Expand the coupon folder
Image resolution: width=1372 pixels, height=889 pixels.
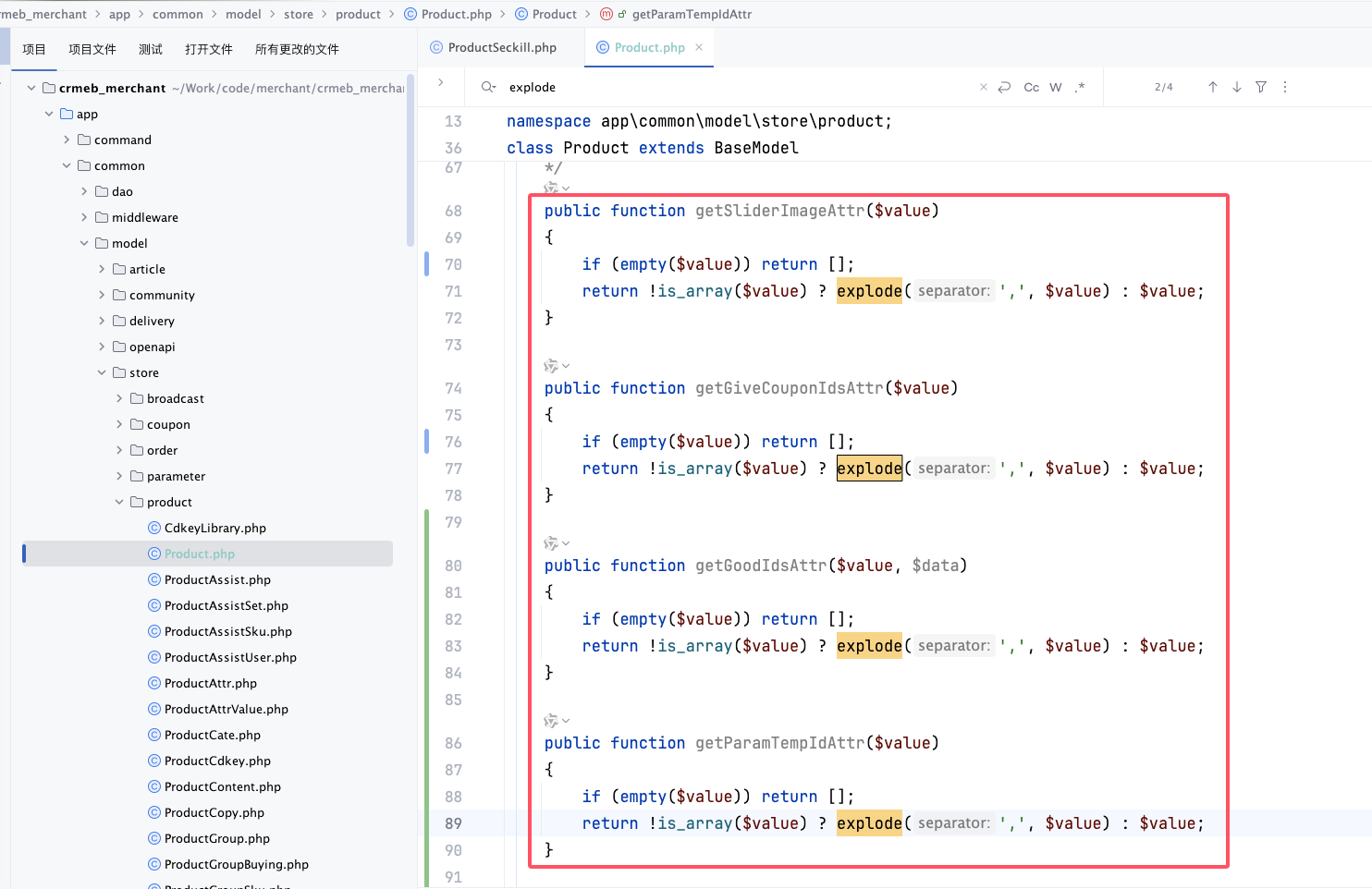[119, 424]
